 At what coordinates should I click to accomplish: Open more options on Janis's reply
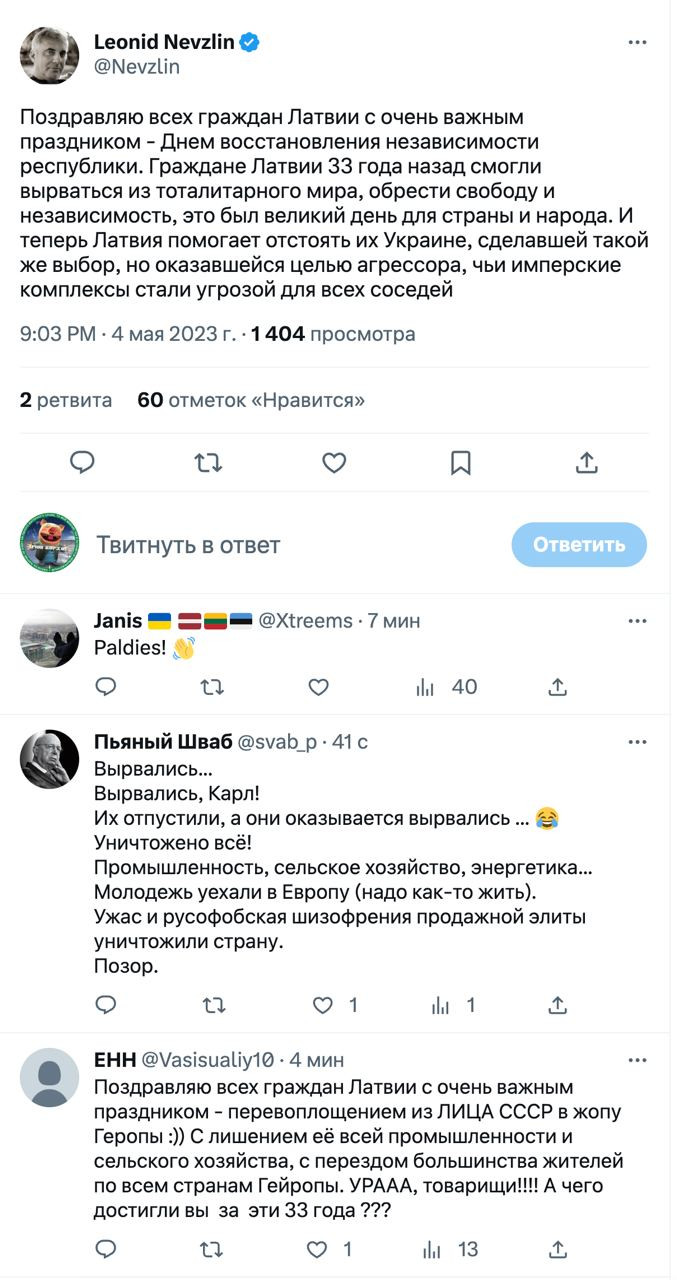click(x=637, y=621)
